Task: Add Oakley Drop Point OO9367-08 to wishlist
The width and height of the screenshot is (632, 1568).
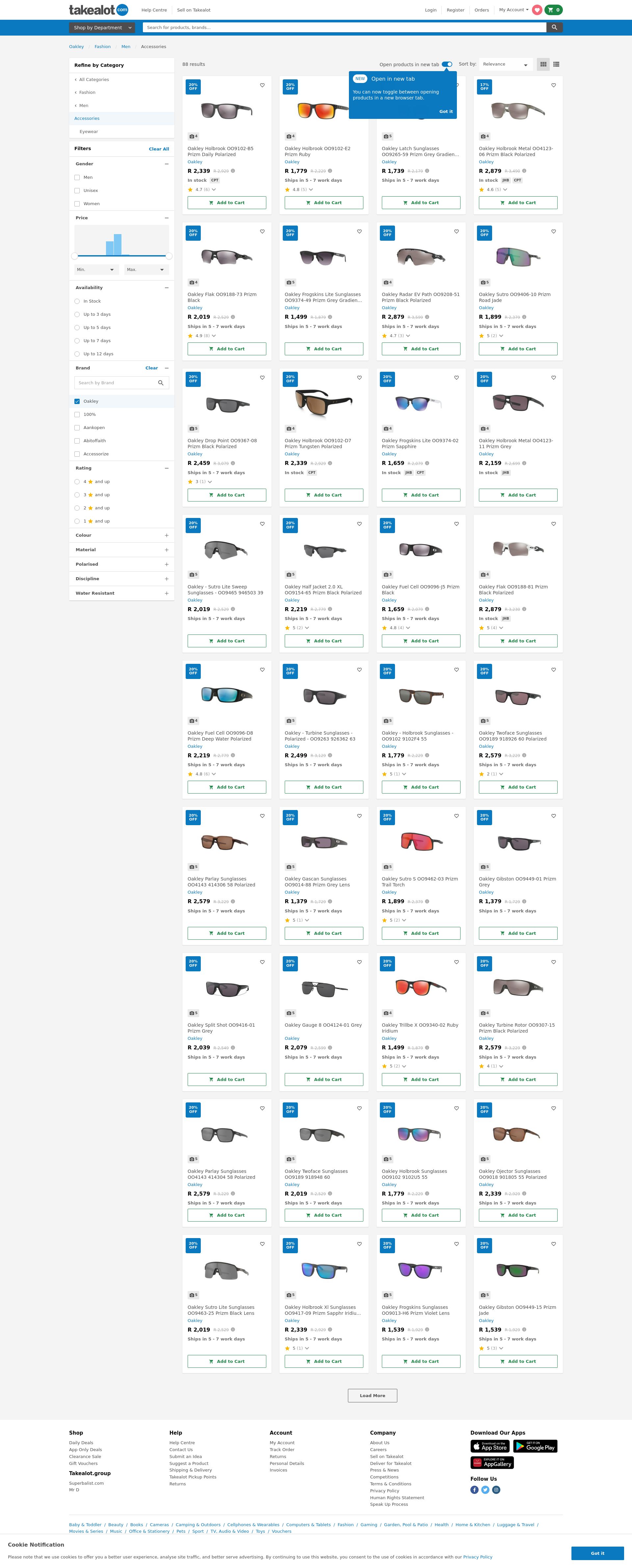Action: pyautogui.click(x=262, y=377)
